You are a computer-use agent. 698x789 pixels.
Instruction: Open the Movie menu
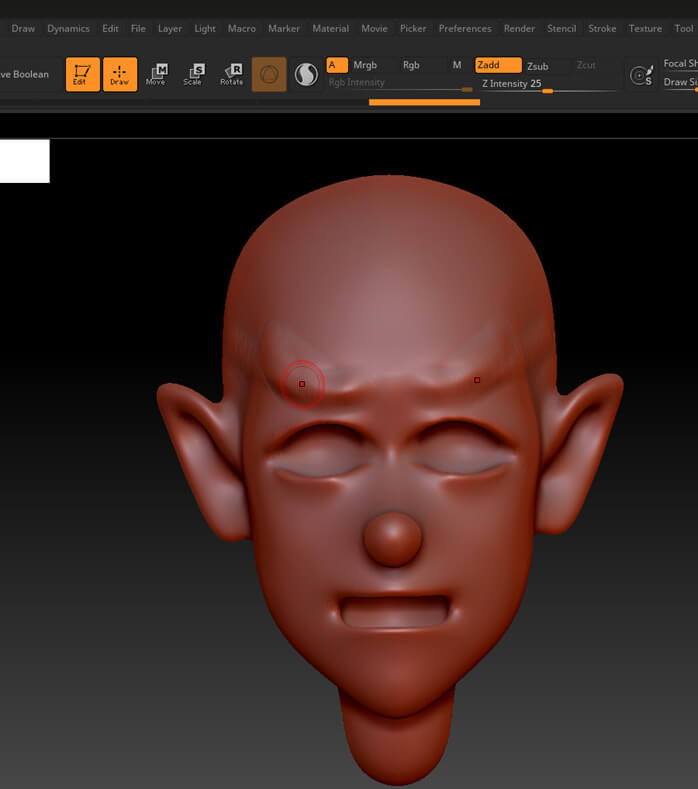(x=374, y=29)
